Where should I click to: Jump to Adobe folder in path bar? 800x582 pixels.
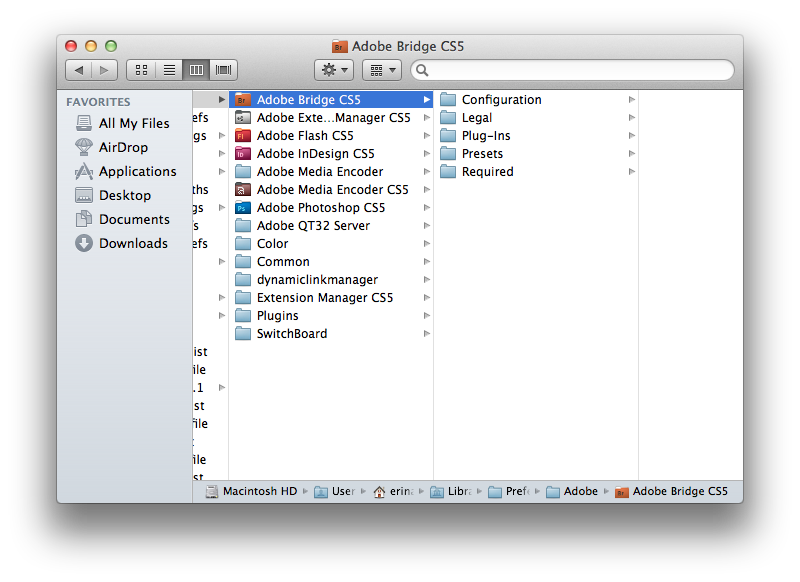(x=571, y=491)
